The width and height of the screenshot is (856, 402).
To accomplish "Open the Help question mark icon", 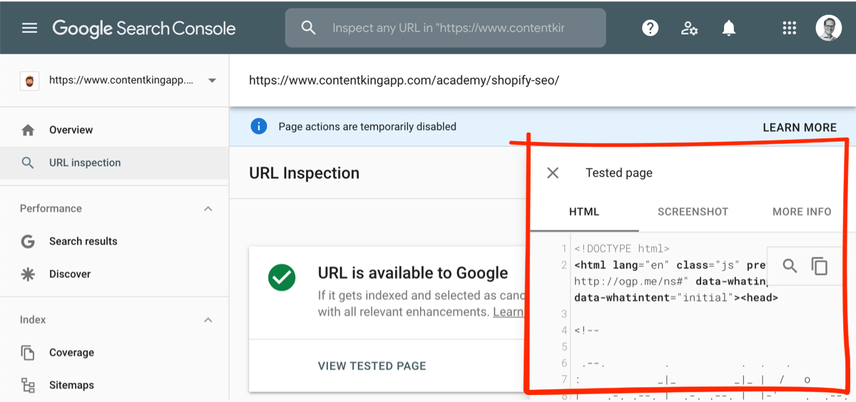I will pyautogui.click(x=650, y=28).
